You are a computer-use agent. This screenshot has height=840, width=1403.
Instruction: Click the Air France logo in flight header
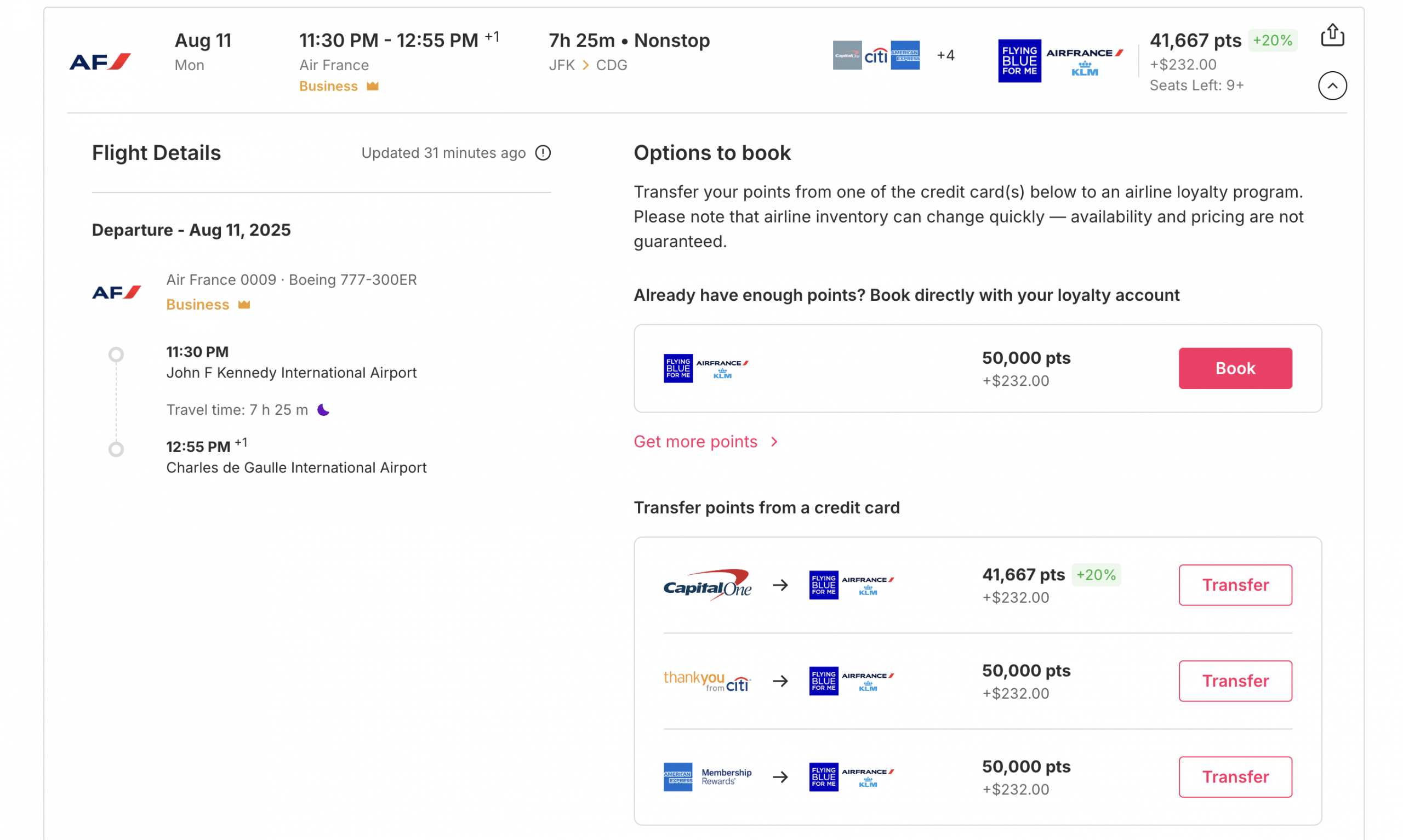click(100, 61)
